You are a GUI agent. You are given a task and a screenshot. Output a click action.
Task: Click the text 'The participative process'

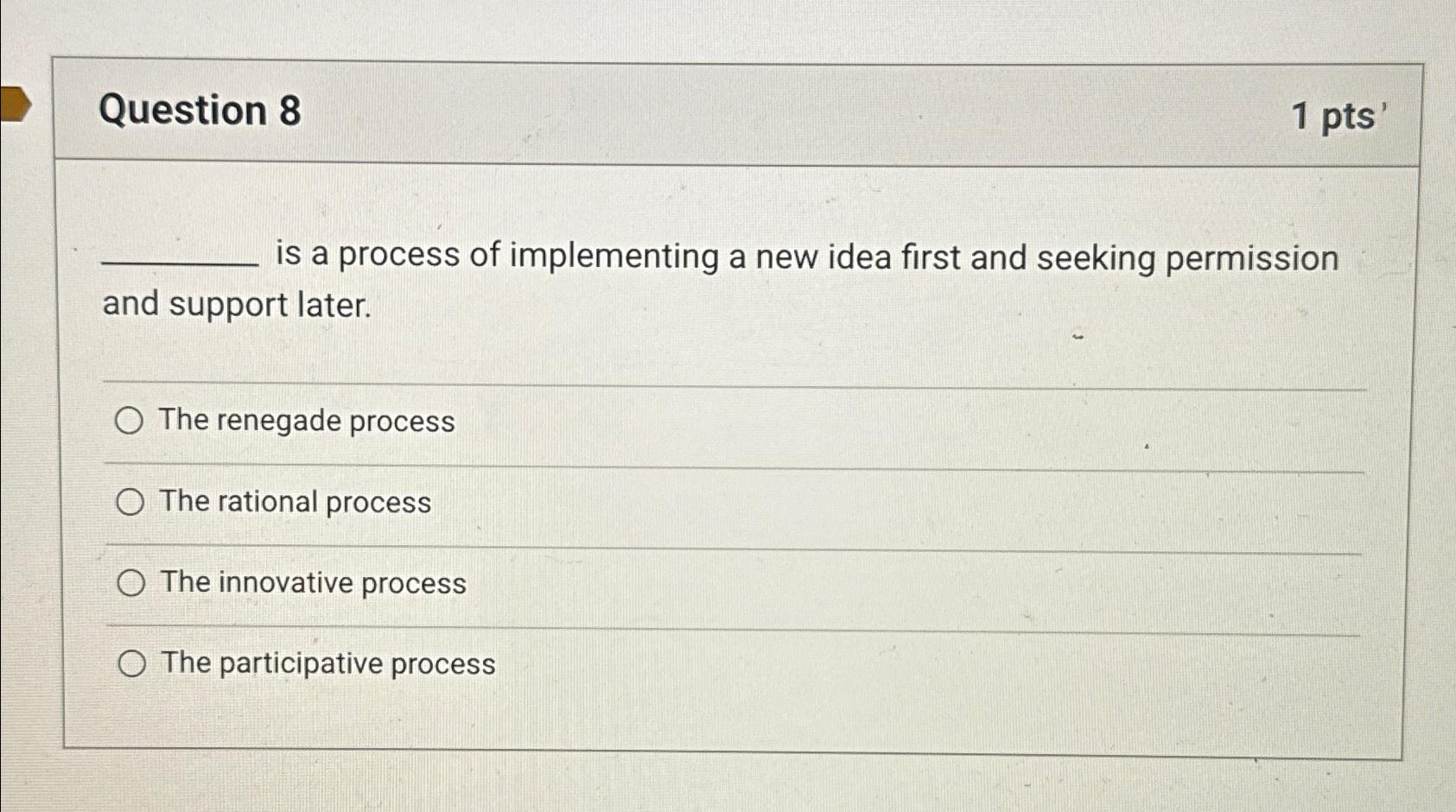pyautogui.click(x=327, y=663)
